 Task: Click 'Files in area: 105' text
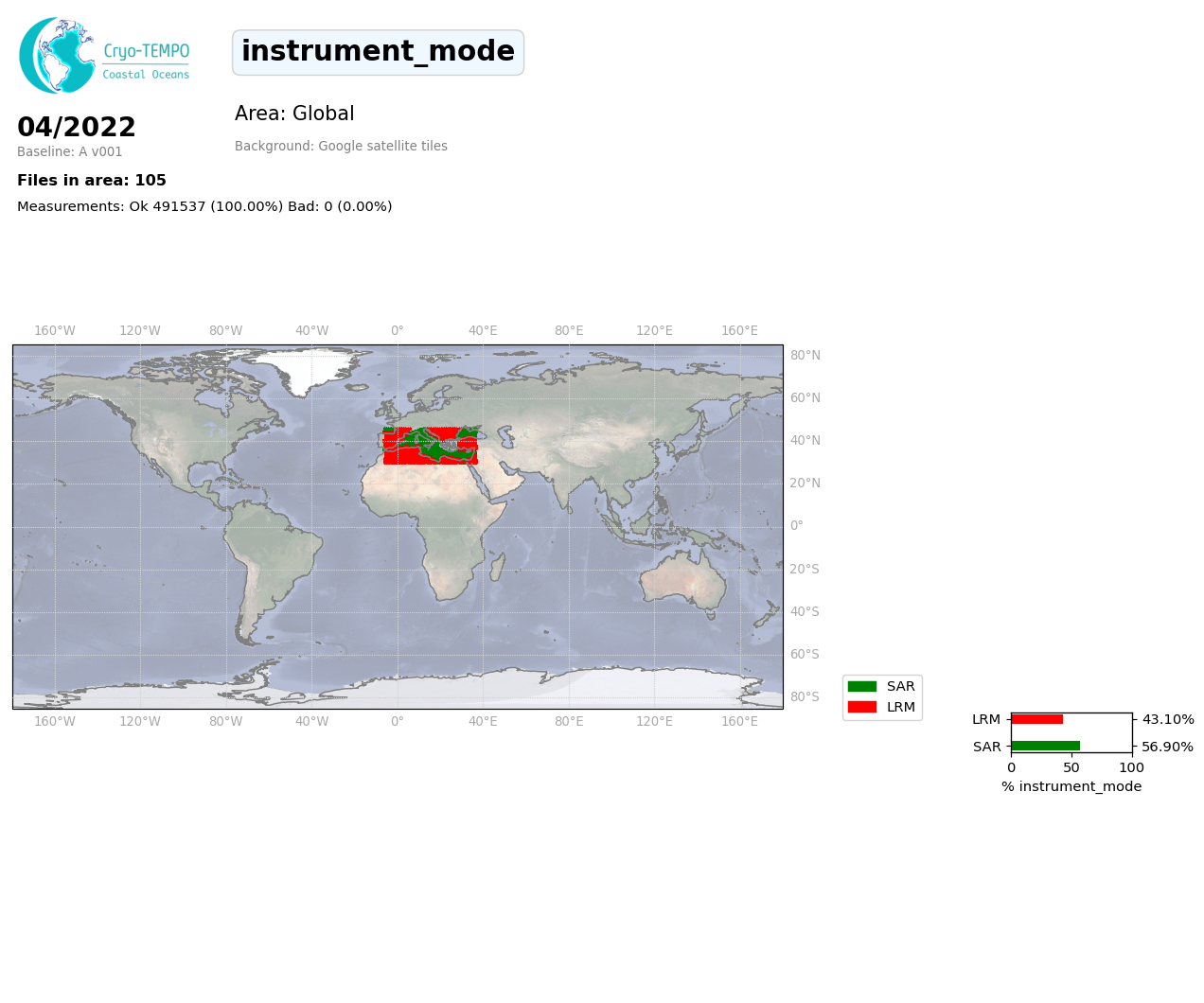coord(92,181)
